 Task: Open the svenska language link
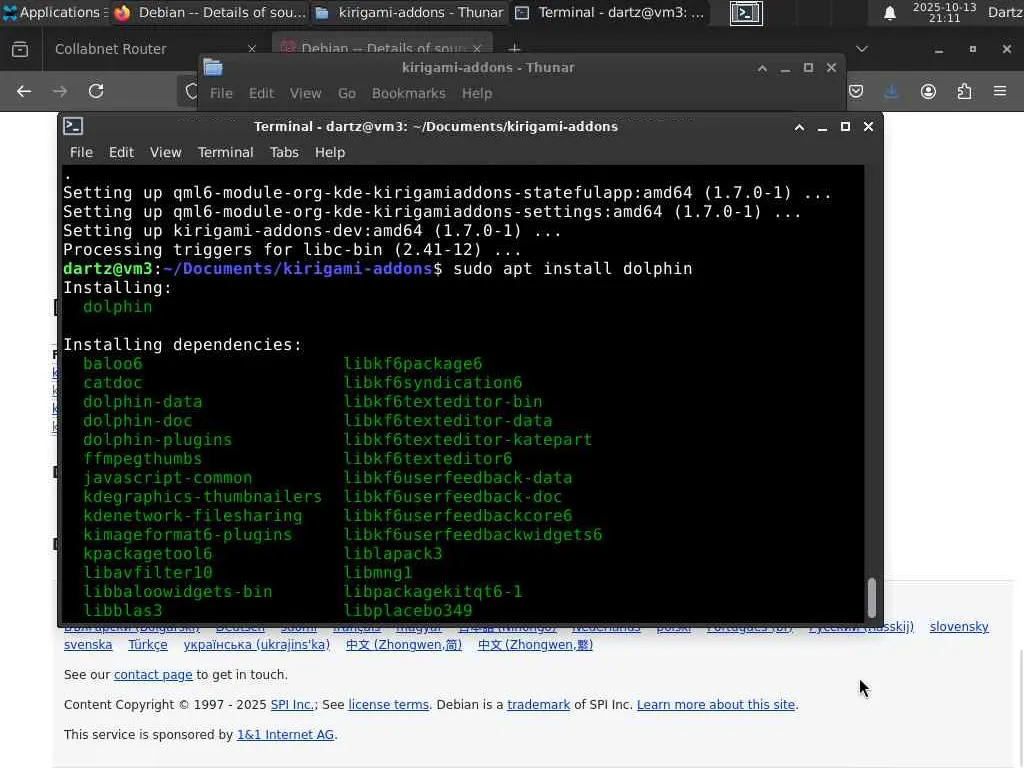click(88, 645)
